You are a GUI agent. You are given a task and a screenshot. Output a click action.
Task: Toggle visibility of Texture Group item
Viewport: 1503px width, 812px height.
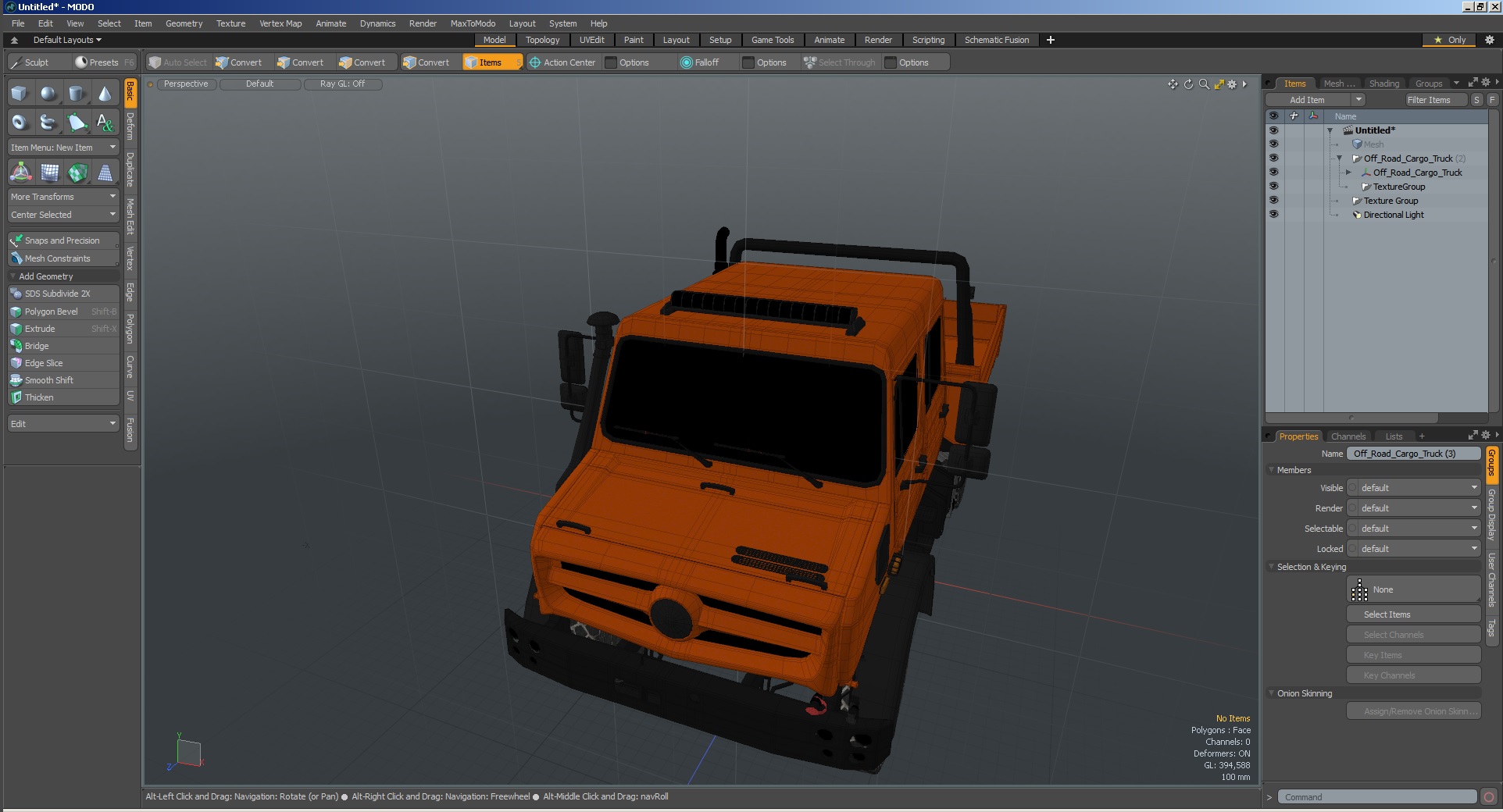pos(1274,201)
